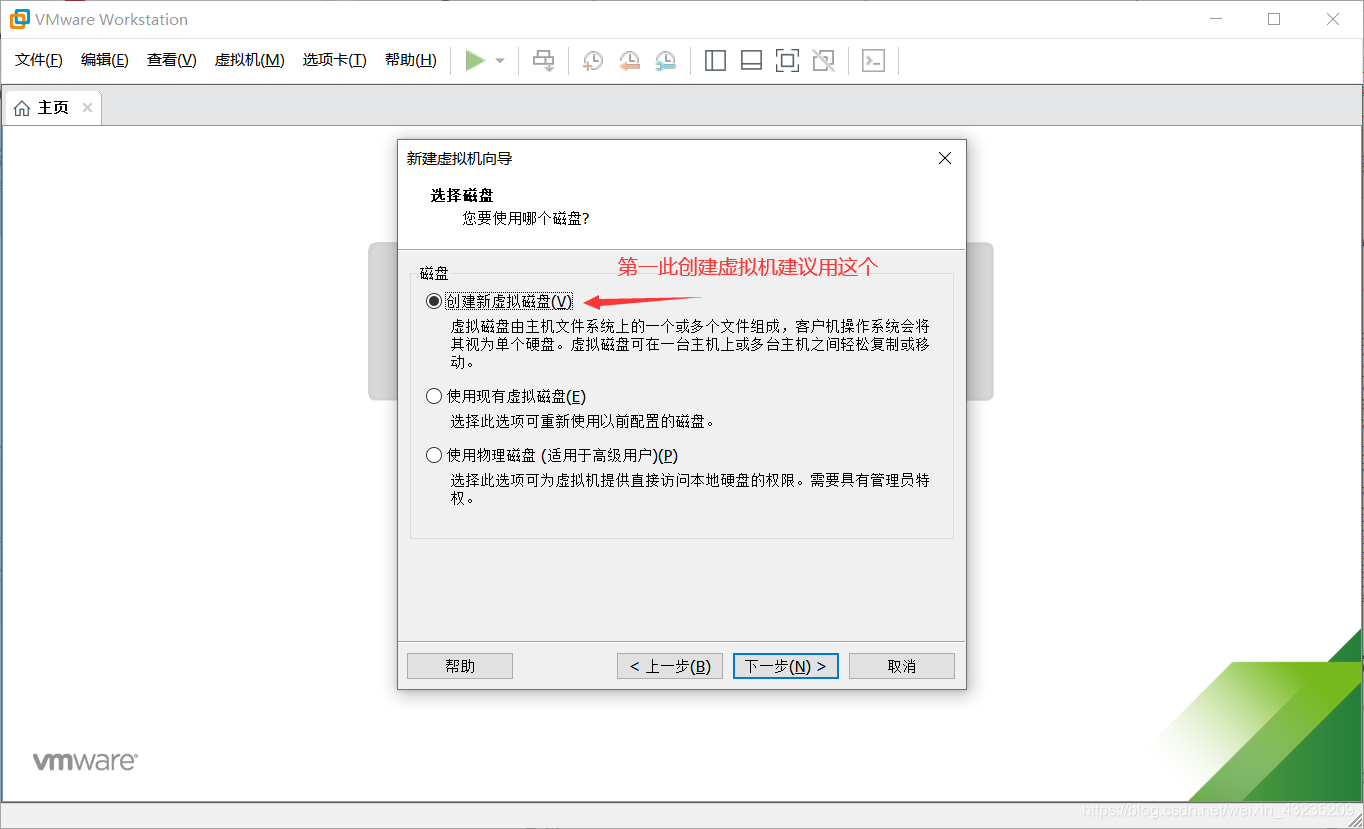1364x829 pixels.
Task: Close the 新建虚拟机向导 dialog
Action: [x=945, y=158]
